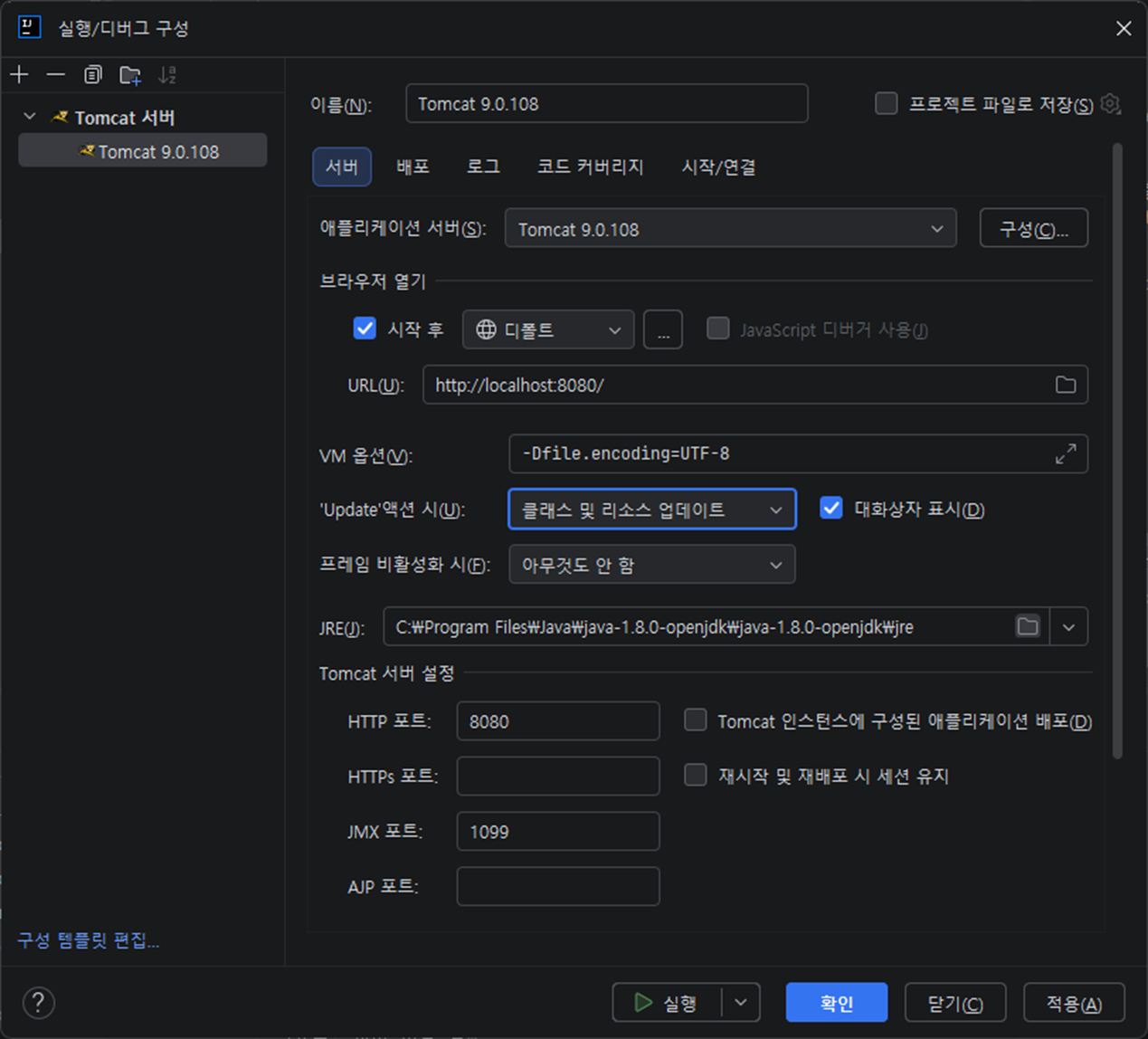
Task: Browse JRE path with folder icon
Action: (x=1028, y=626)
